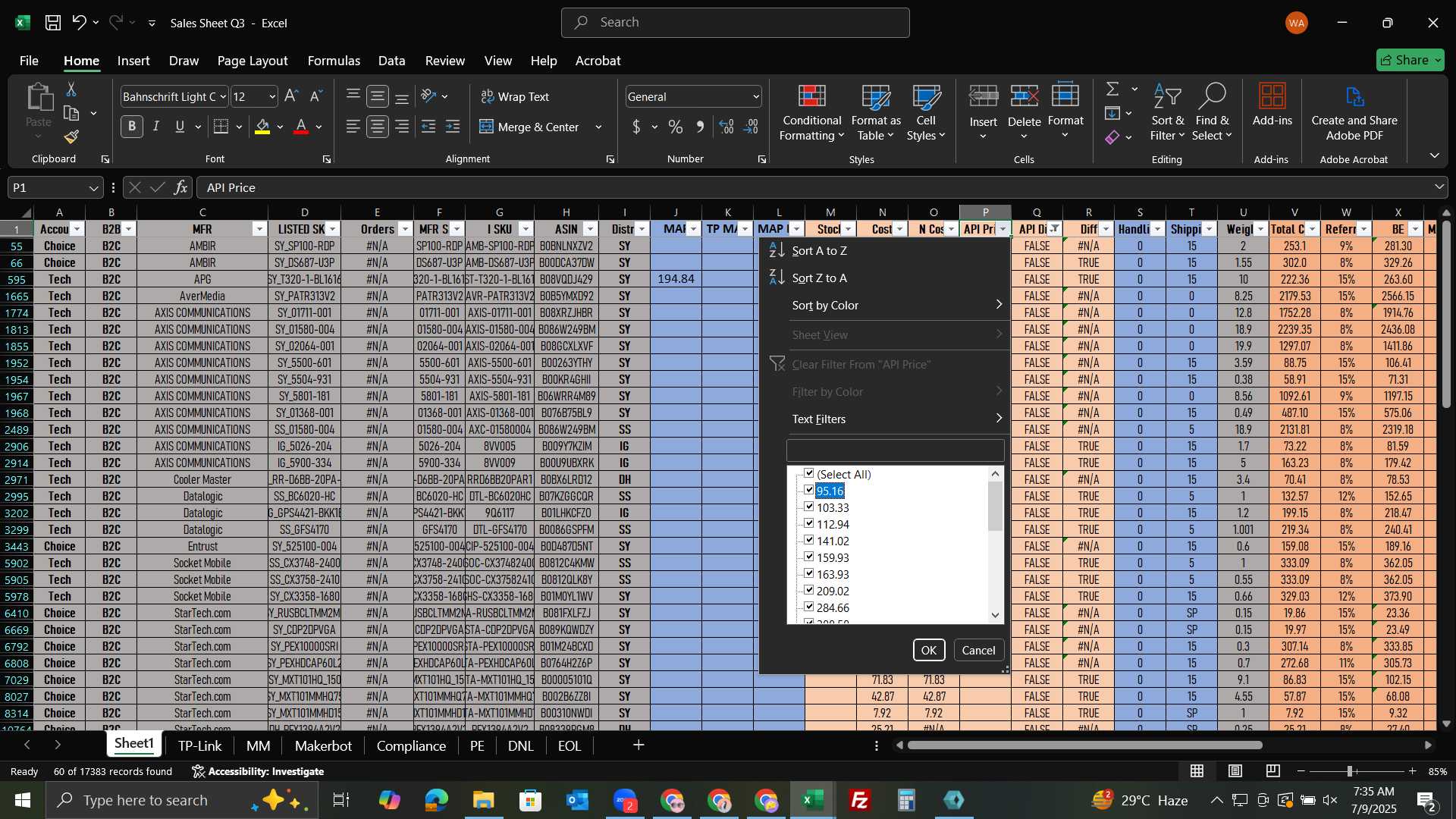This screenshot has width=1456, height=819.
Task: Click the title bar Search field
Action: tap(735, 23)
